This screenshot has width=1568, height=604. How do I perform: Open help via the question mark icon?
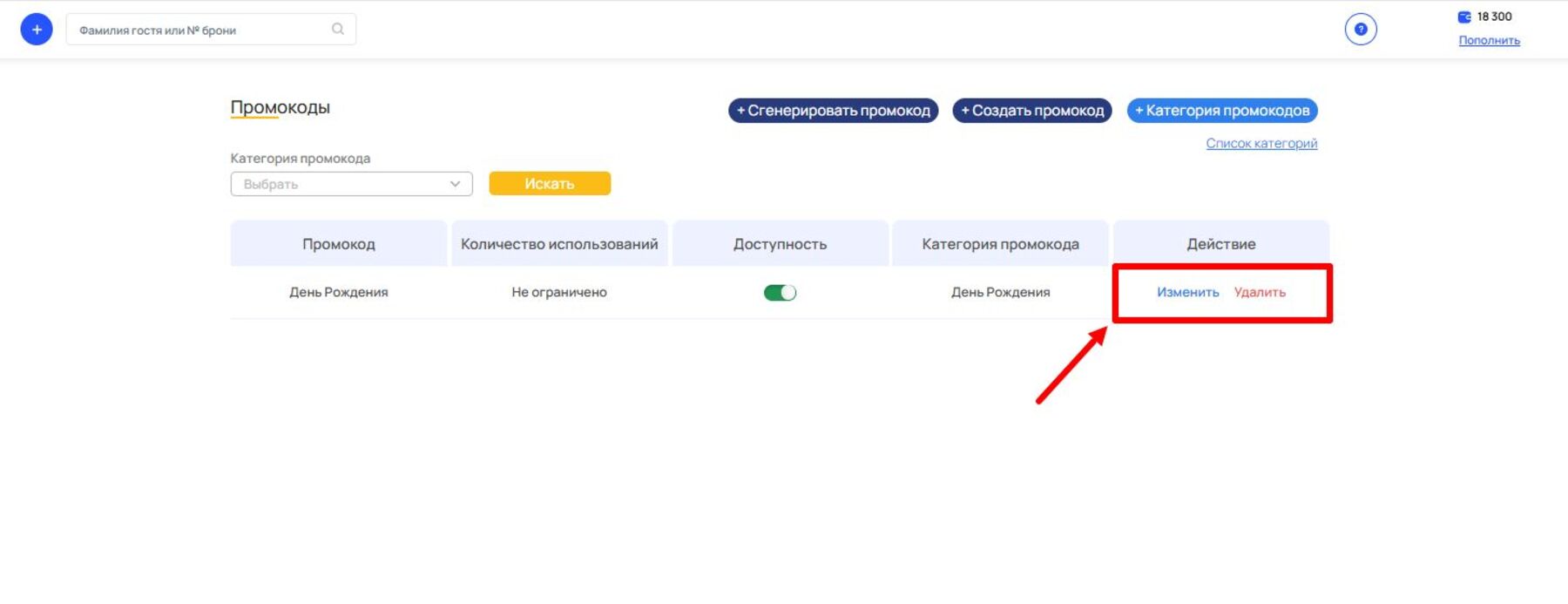[1360, 30]
